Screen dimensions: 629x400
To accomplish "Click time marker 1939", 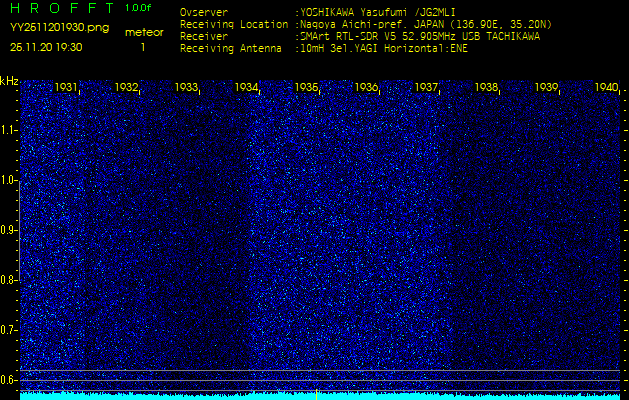I will (x=546, y=87).
